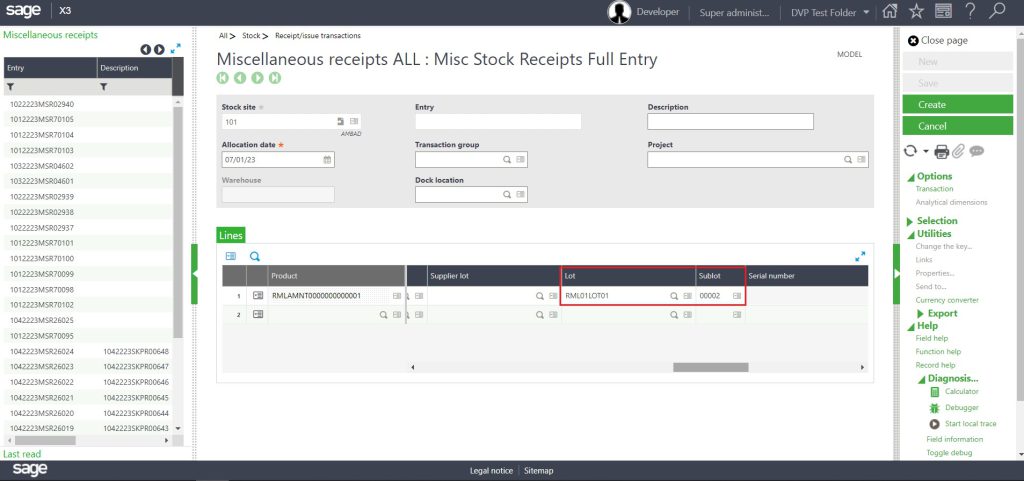Click the print icon in right panel
This screenshot has width=1024, height=481.
click(941, 151)
